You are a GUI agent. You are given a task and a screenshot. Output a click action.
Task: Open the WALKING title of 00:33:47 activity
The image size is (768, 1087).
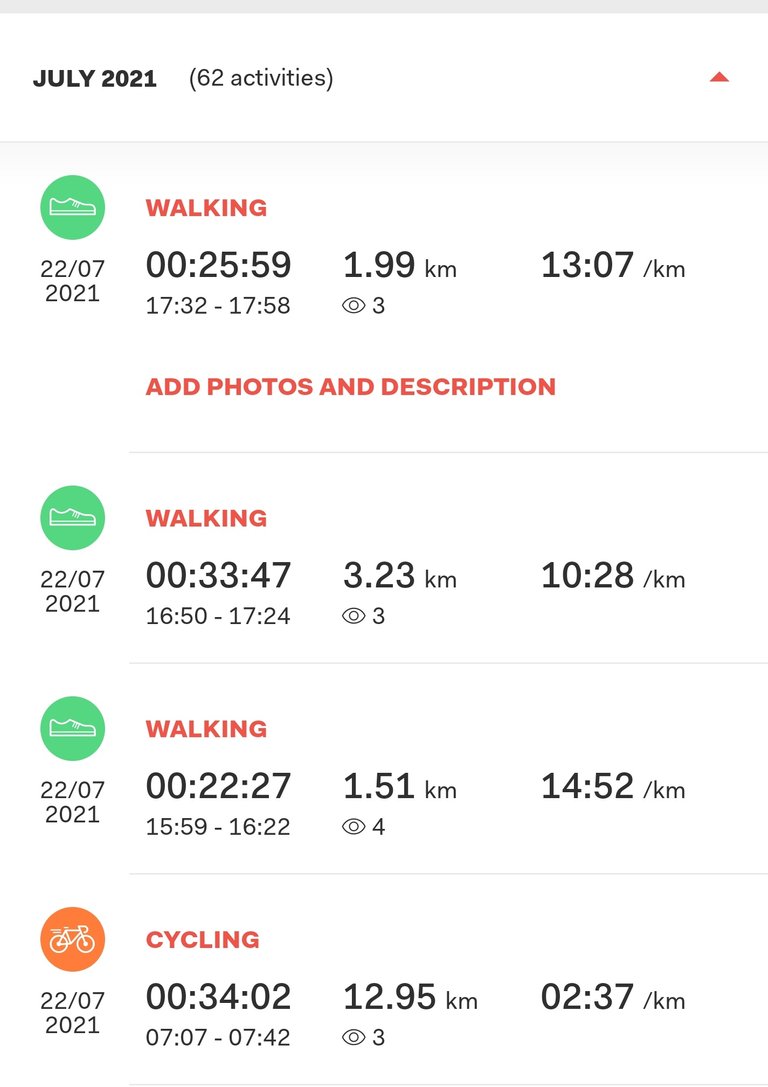coord(206,519)
